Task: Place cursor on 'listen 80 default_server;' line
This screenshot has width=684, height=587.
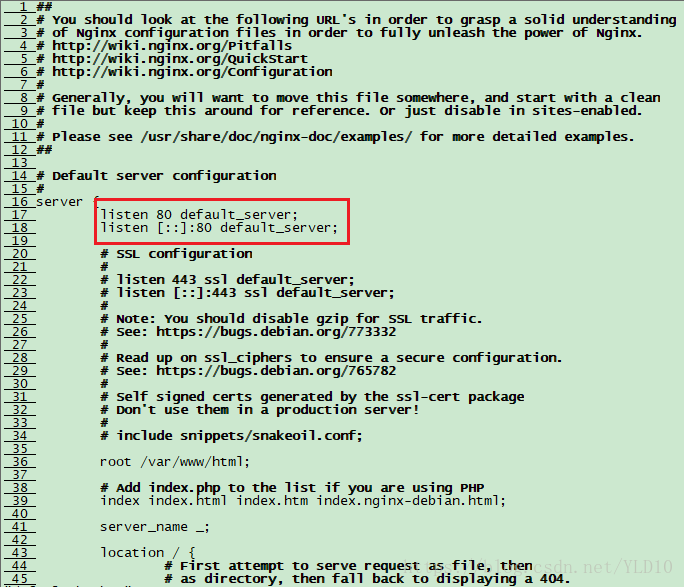Action: 199,215
